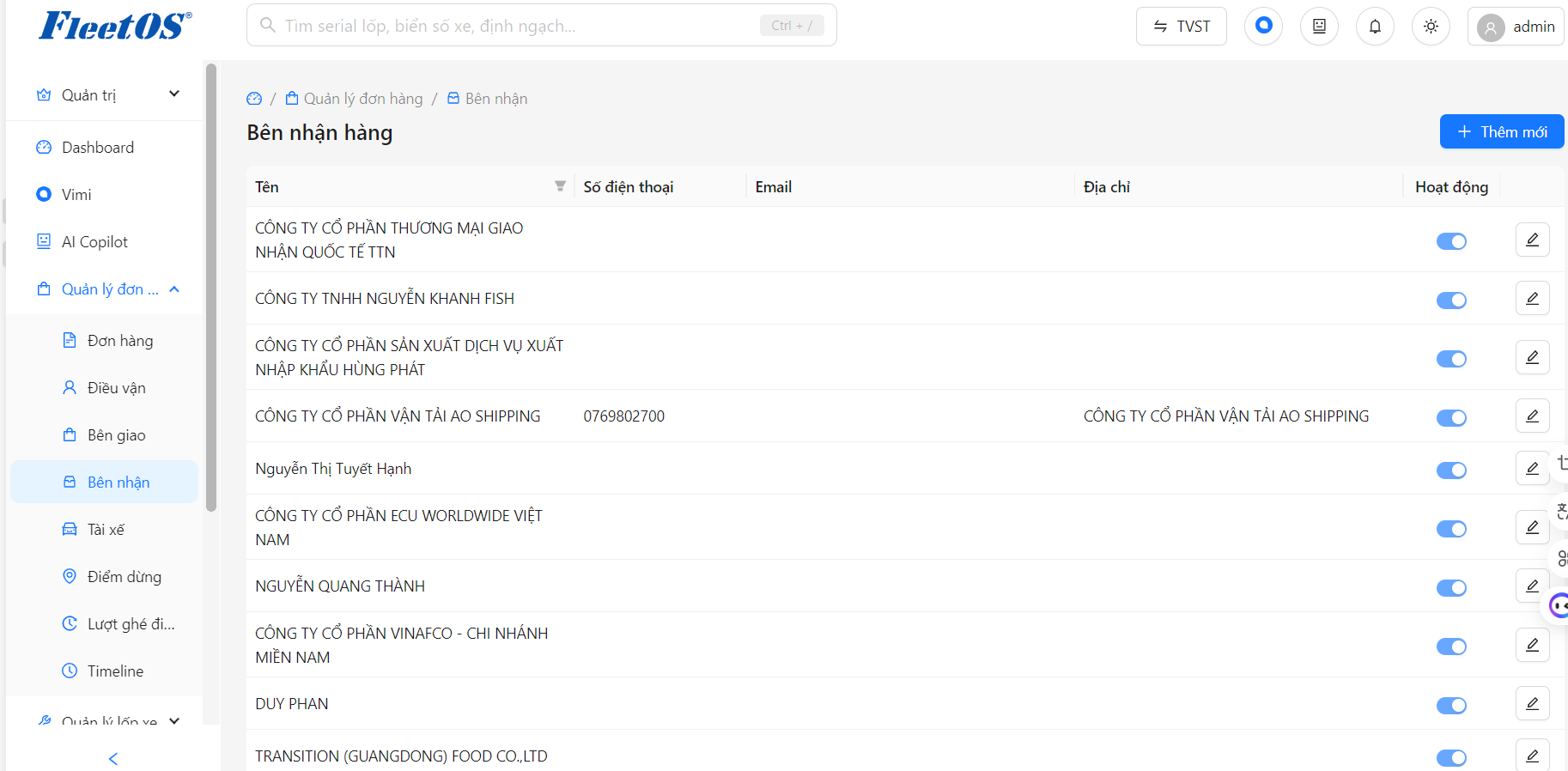Edit the GIAO NHẬN QUỐC TẾ TTN row

click(1532, 240)
